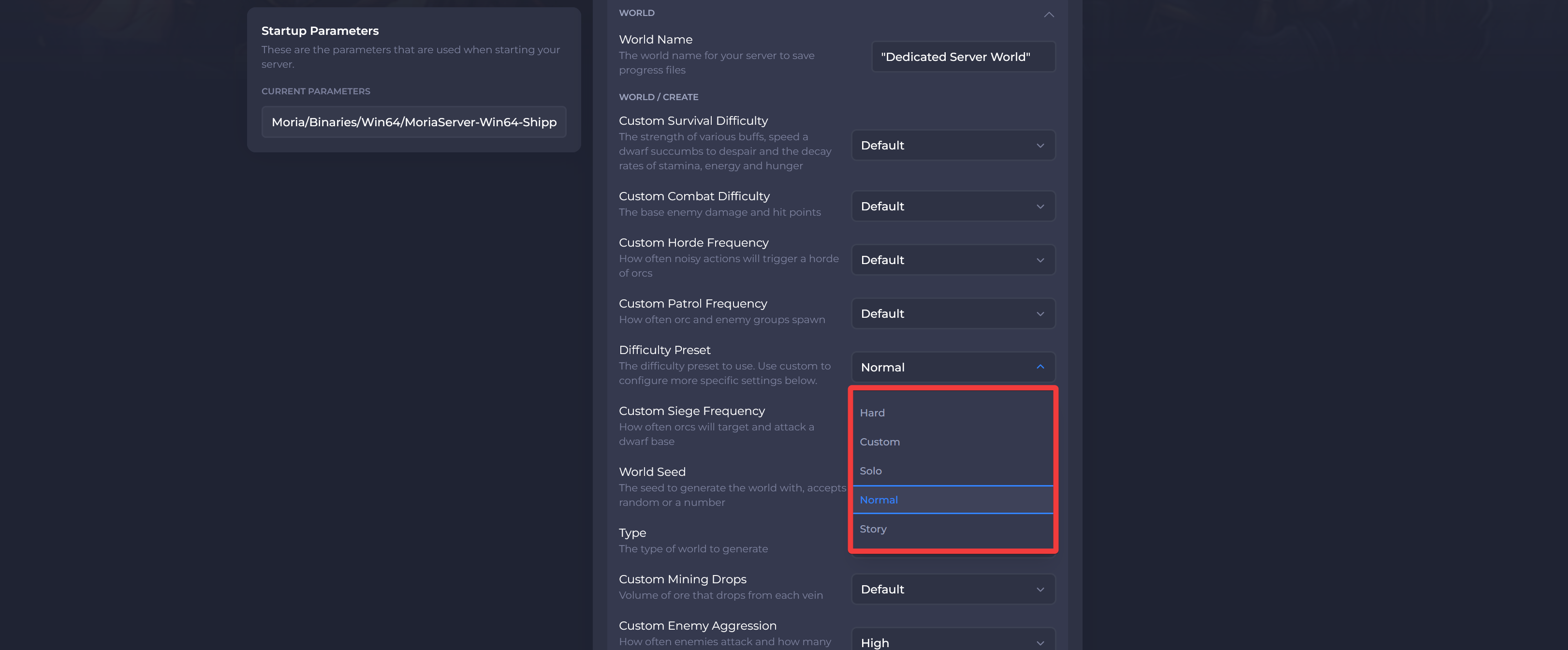Image resolution: width=1568 pixels, height=650 pixels.
Task: Collapse the WORLD section chevron
Action: 1048,15
